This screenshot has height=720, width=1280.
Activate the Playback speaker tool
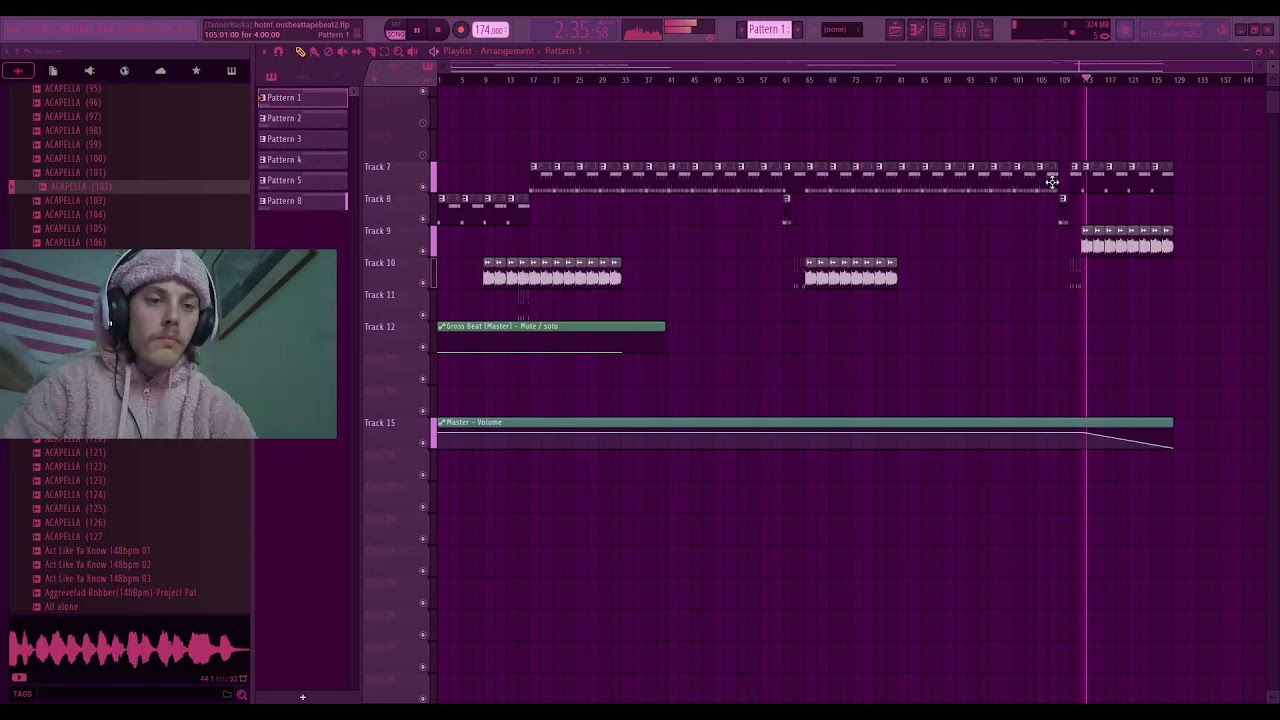pos(412,51)
